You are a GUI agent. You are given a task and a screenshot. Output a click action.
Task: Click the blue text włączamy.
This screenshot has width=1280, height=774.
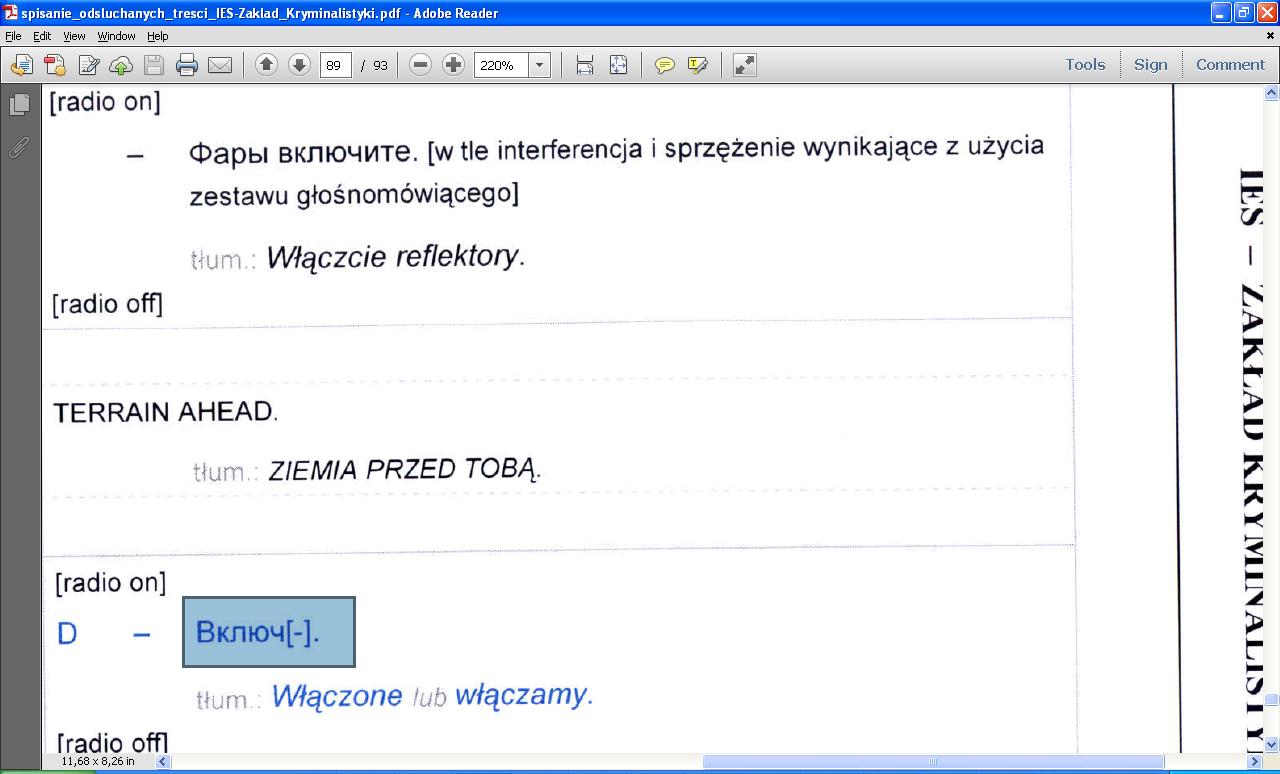click(x=524, y=694)
